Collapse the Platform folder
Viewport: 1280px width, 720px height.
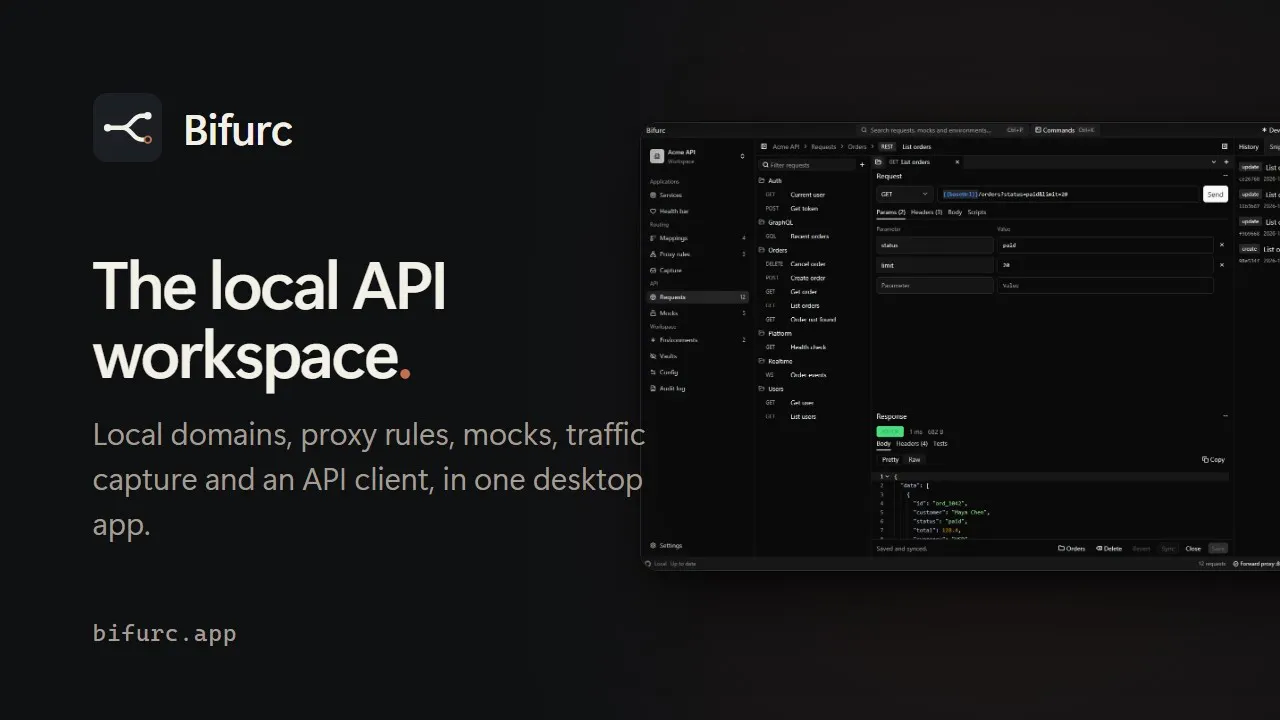[x=775, y=333]
